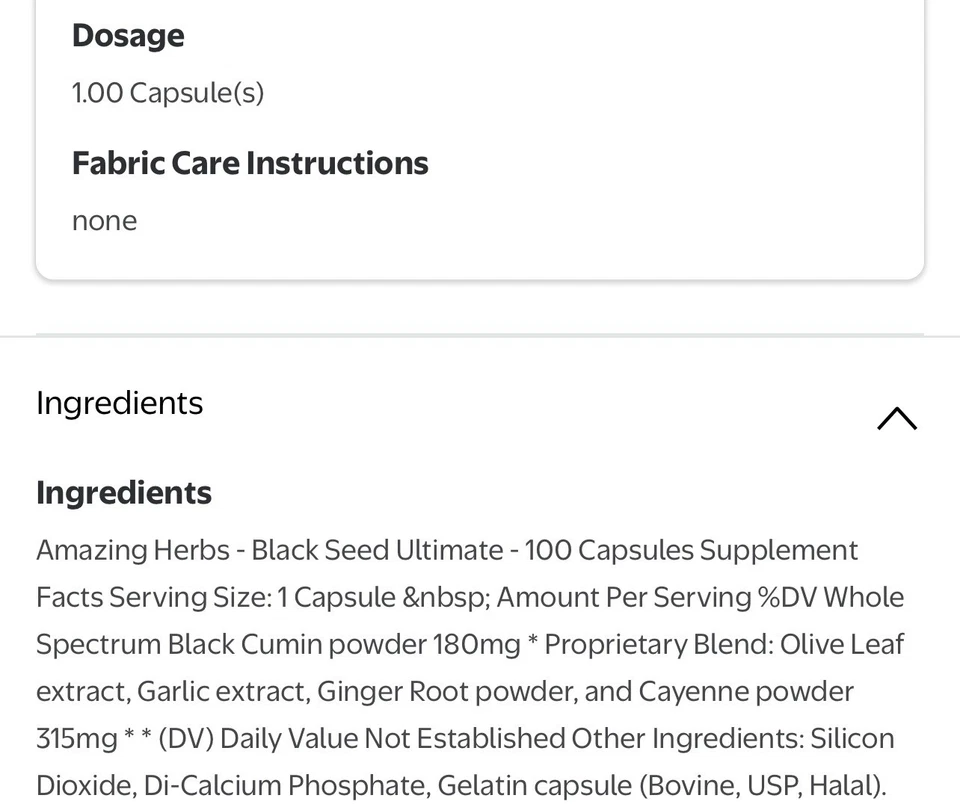
Task: Click the '100 Capsules Supplement' text
Action: [691, 550]
